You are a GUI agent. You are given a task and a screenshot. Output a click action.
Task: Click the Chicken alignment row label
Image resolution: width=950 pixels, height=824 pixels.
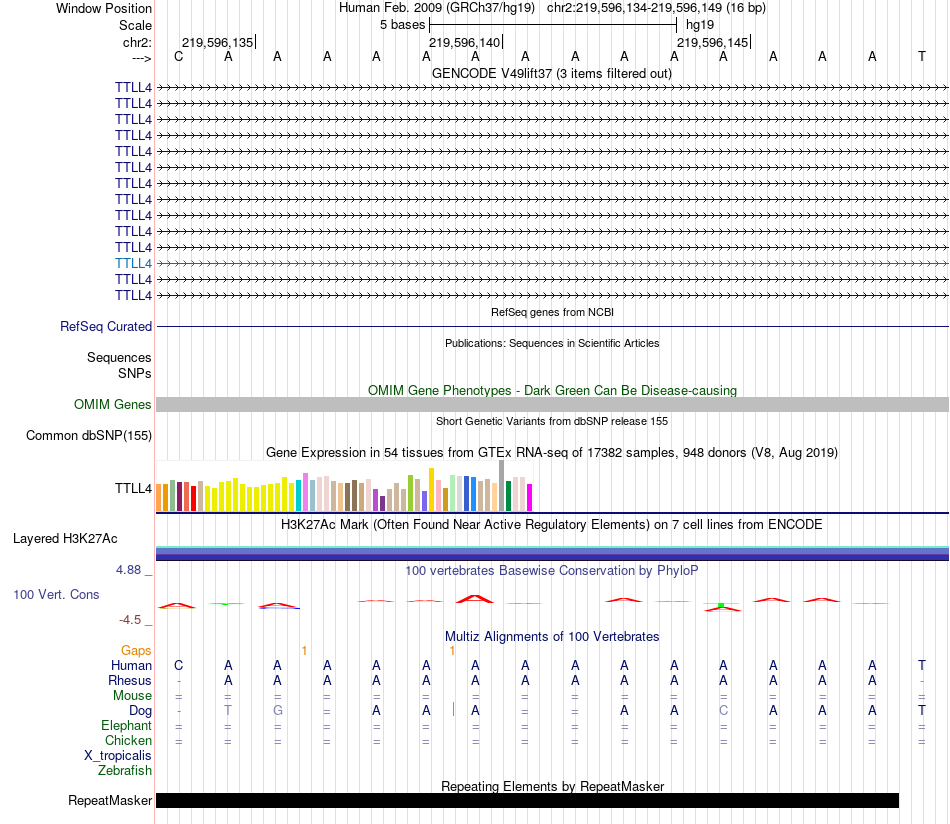(128, 740)
